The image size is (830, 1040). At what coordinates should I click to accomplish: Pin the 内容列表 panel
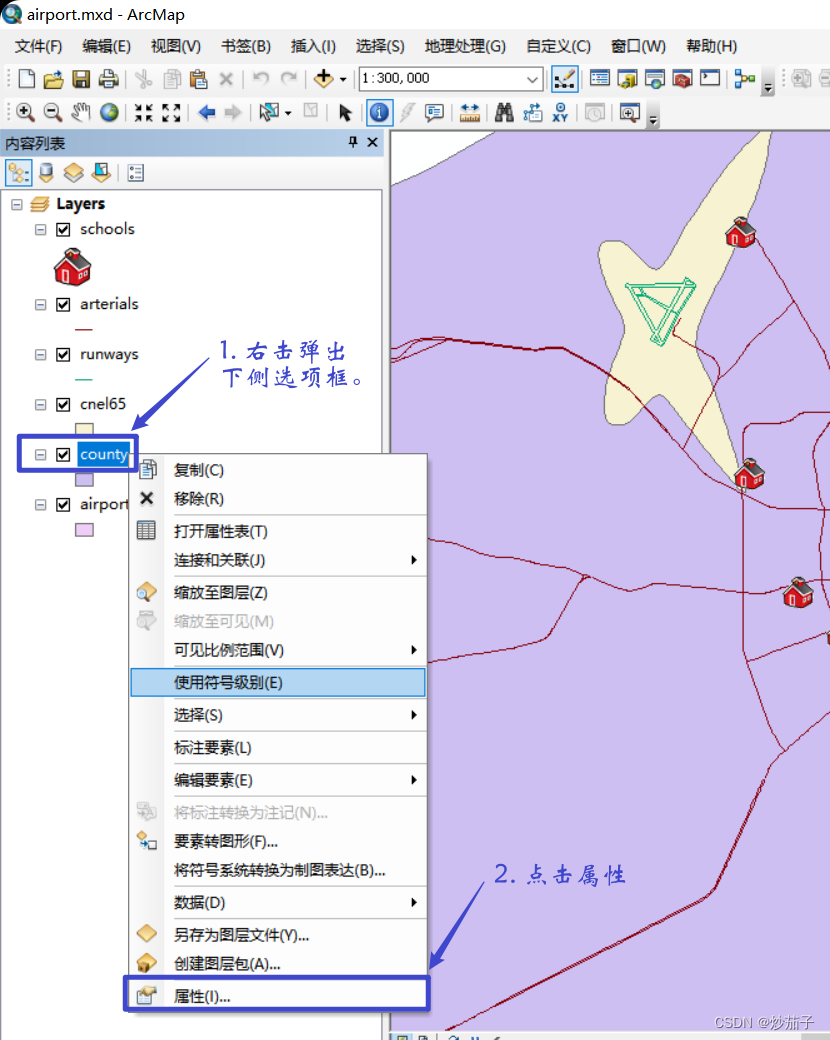(353, 142)
